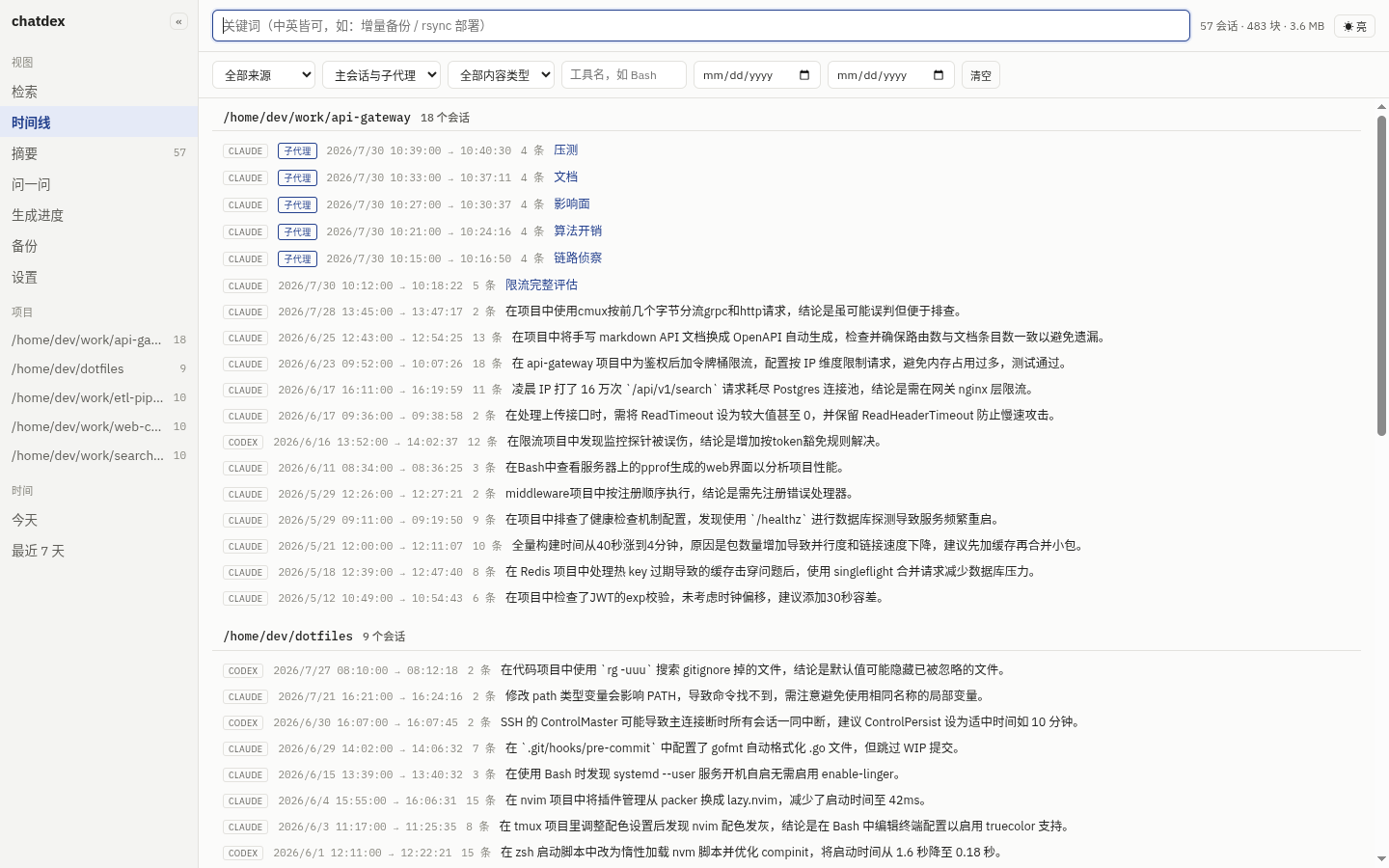Click the chatdex app title

pyautogui.click(x=39, y=21)
